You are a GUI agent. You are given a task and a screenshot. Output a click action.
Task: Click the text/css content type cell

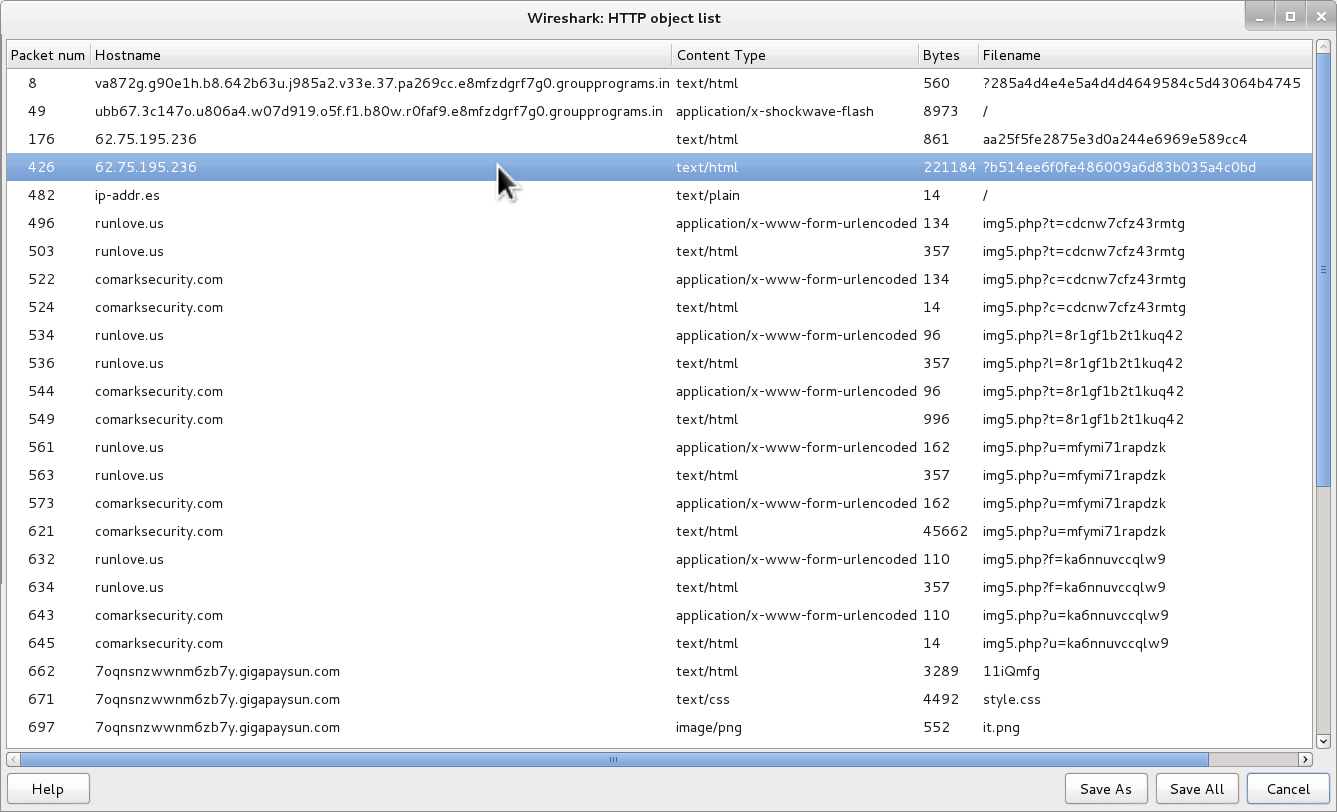(x=703, y=699)
